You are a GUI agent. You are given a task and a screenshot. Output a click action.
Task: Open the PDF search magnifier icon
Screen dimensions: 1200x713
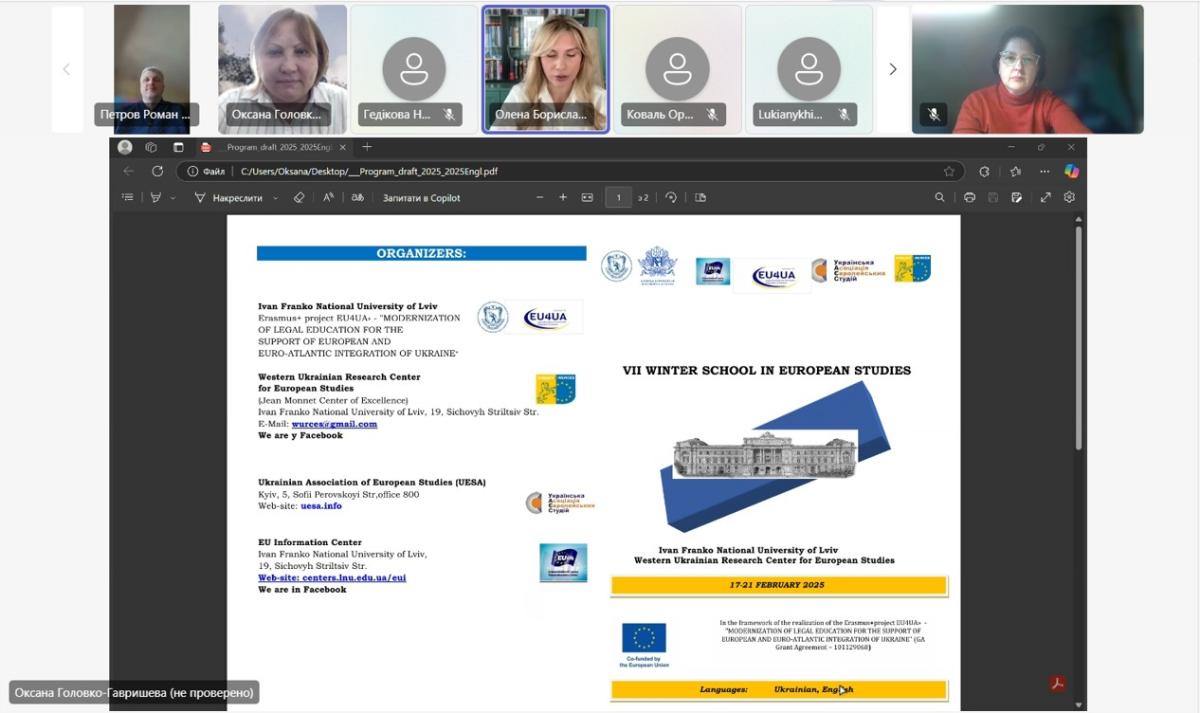point(939,198)
